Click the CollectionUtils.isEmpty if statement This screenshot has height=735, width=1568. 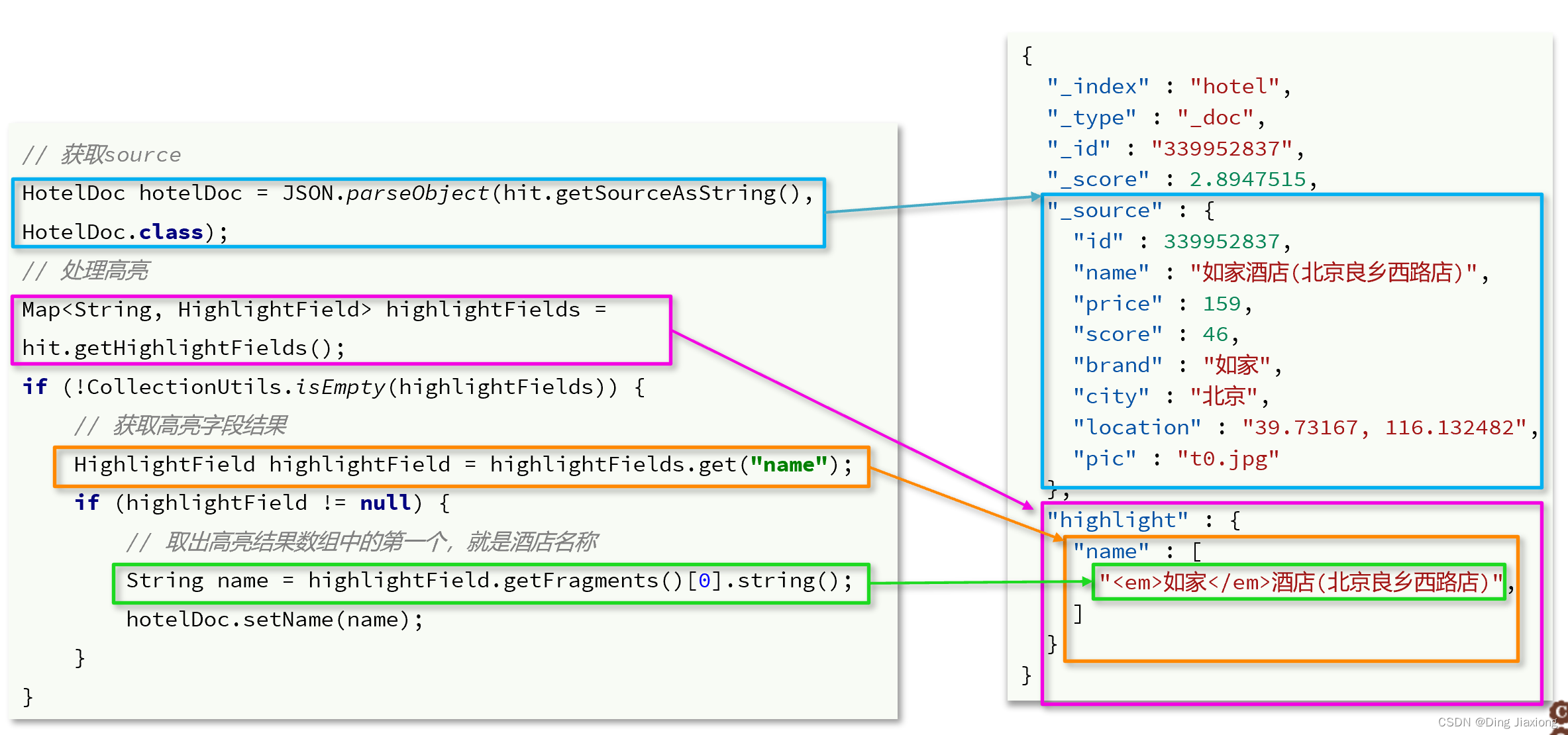[x=333, y=387]
